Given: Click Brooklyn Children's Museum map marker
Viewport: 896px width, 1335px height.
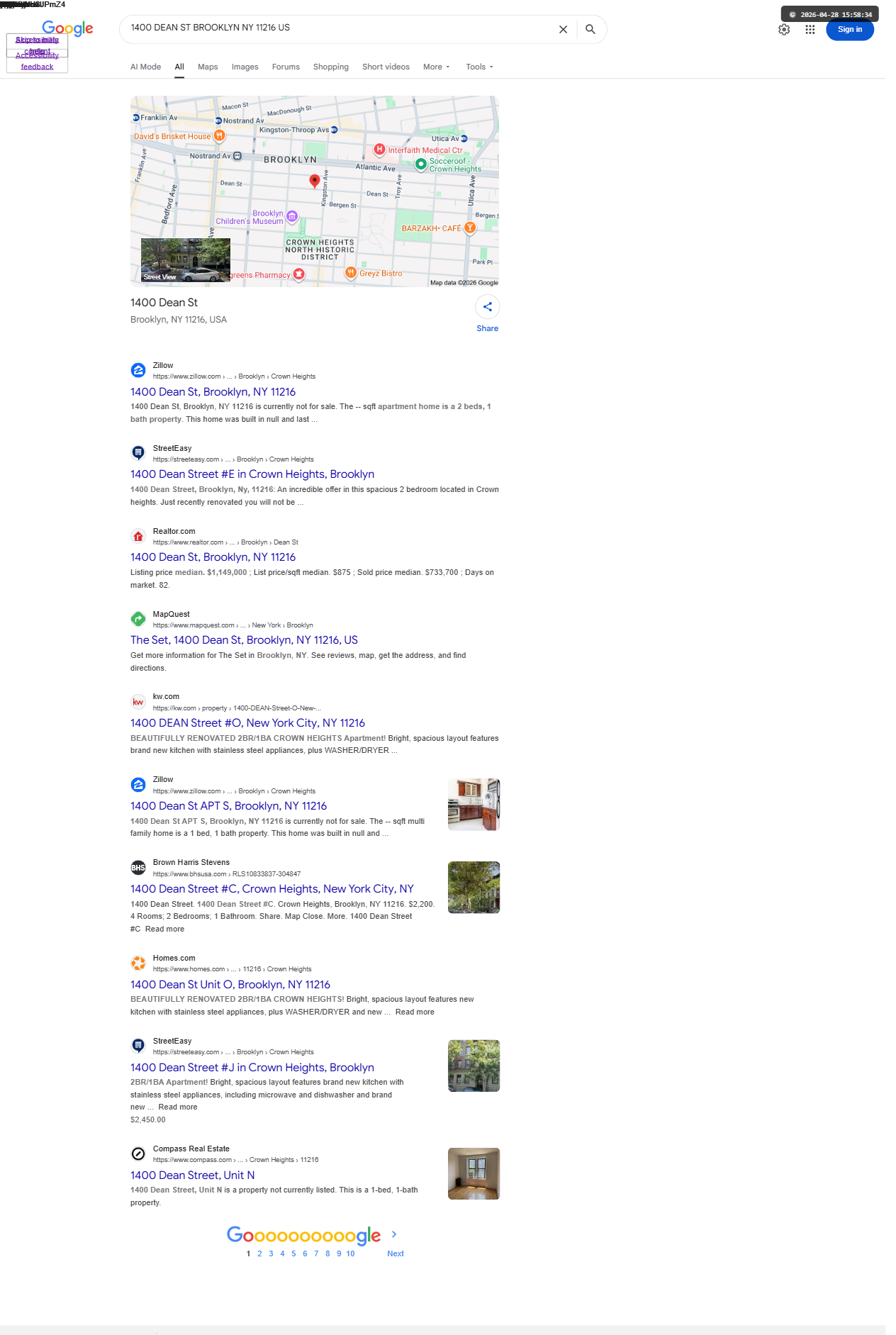Looking at the screenshot, I should (292, 216).
